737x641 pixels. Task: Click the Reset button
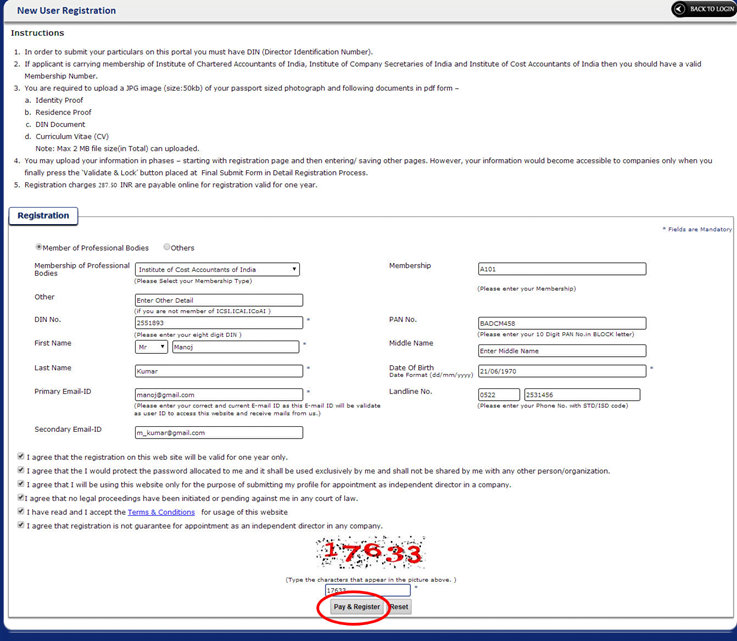pyautogui.click(x=400, y=607)
